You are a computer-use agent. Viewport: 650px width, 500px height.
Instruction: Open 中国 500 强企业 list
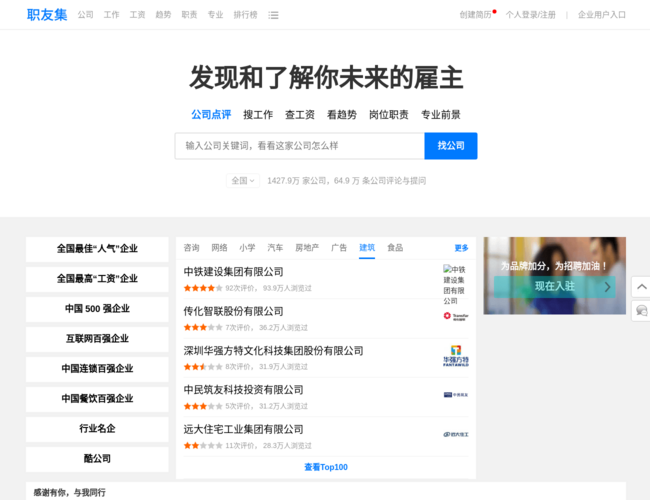pyautogui.click(x=97, y=309)
